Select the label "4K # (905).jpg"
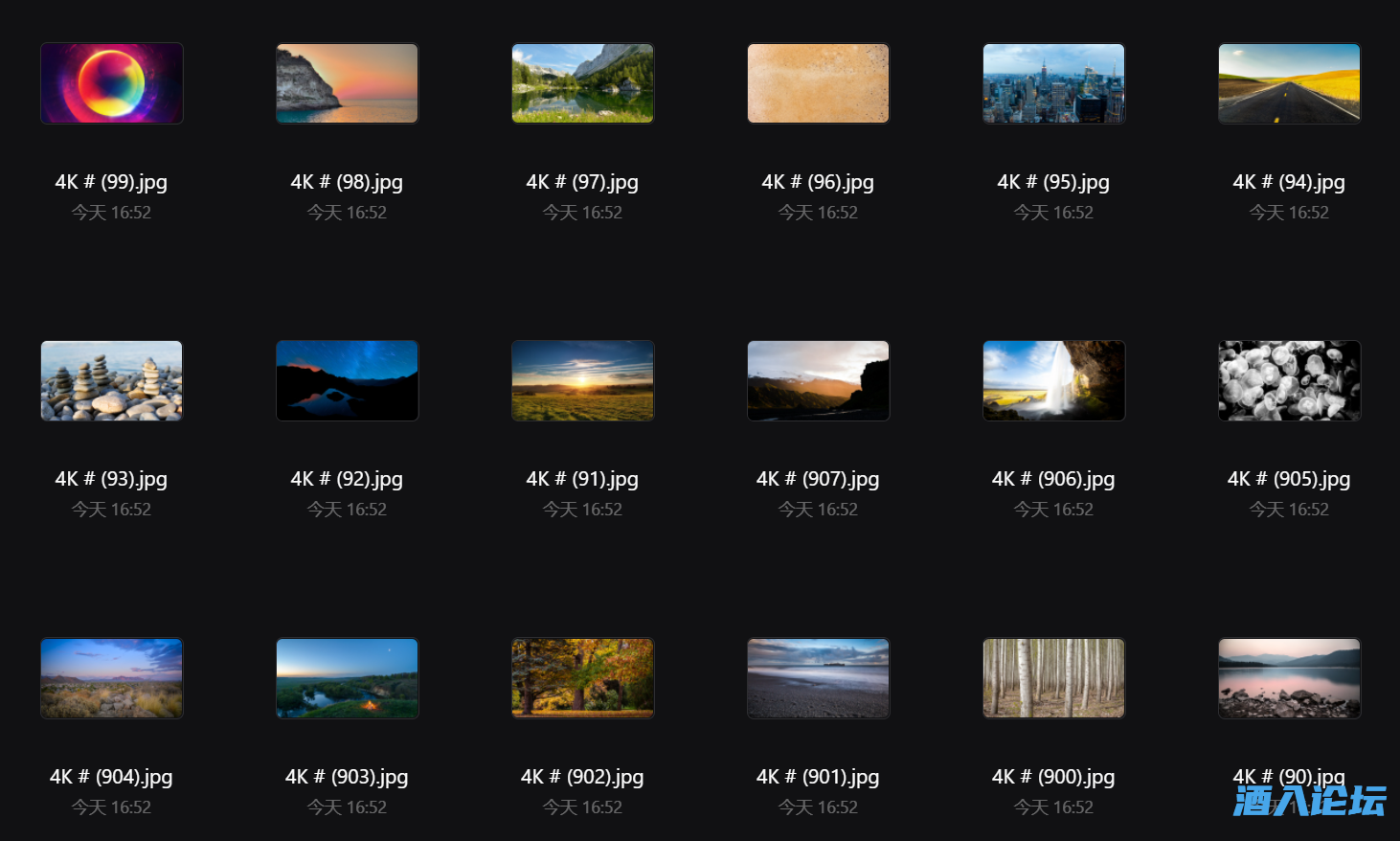This screenshot has width=1400, height=841. (1289, 479)
